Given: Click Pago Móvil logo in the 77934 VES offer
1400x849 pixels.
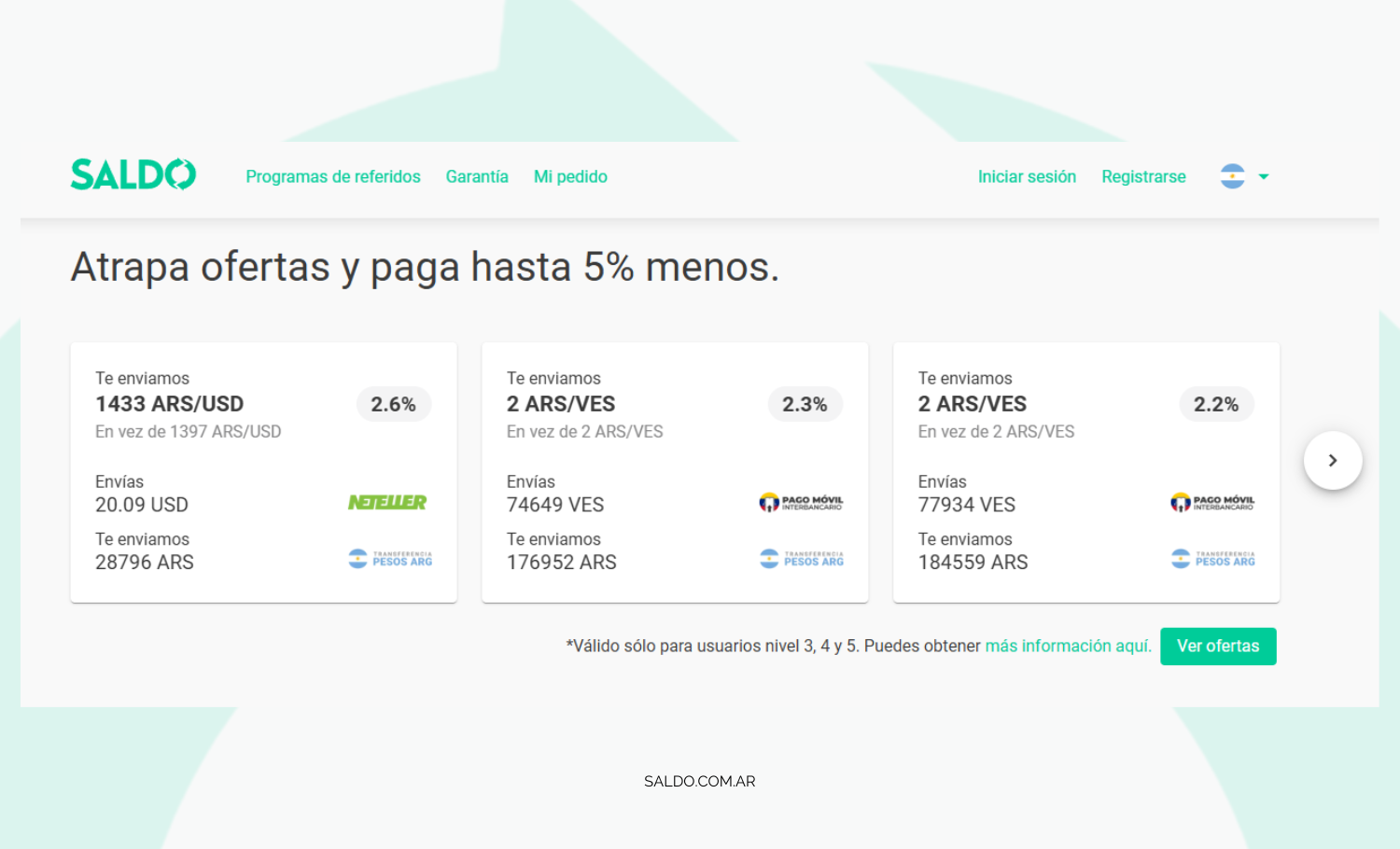Looking at the screenshot, I should pyautogui.click(x=1212, y=503).
